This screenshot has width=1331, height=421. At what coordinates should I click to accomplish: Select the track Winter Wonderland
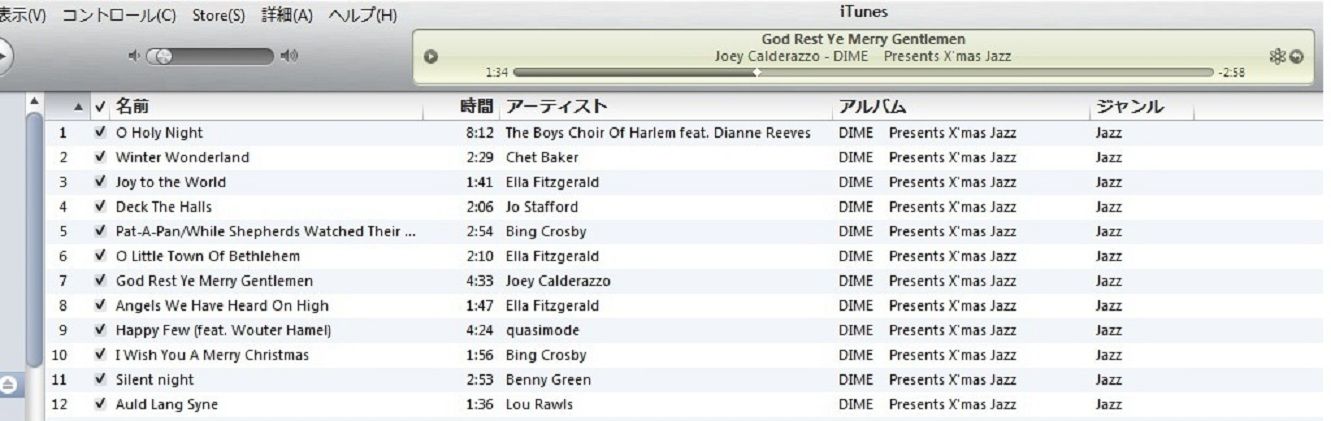[183, 157]
